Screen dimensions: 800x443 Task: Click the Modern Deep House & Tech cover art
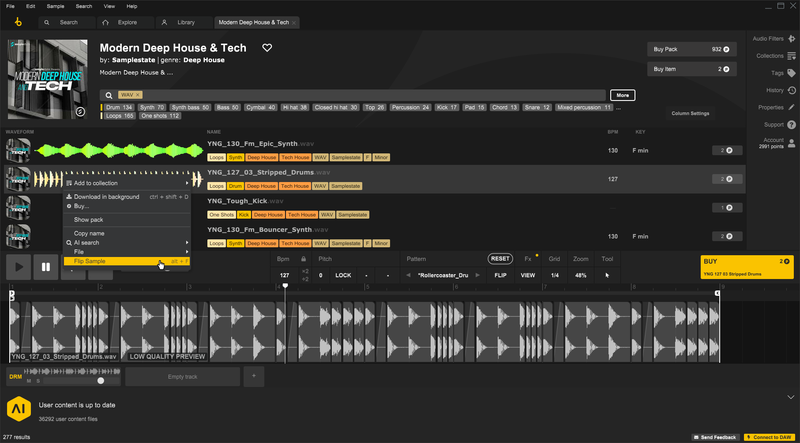[47, 79]
